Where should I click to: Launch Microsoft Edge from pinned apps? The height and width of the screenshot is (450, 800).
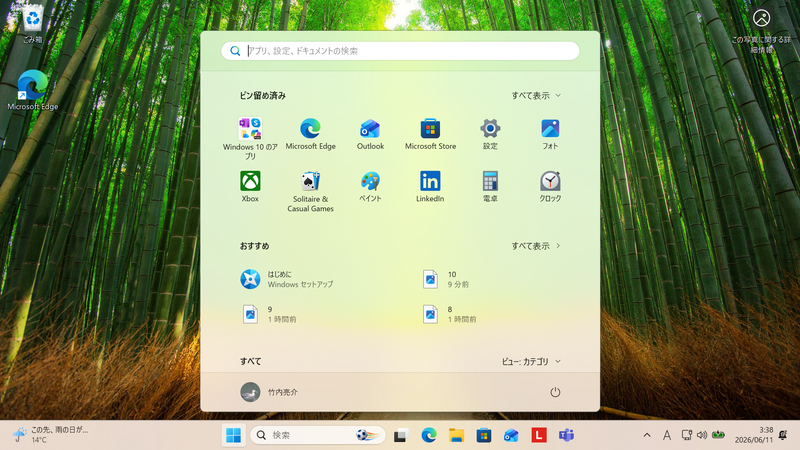pos(310,134)
